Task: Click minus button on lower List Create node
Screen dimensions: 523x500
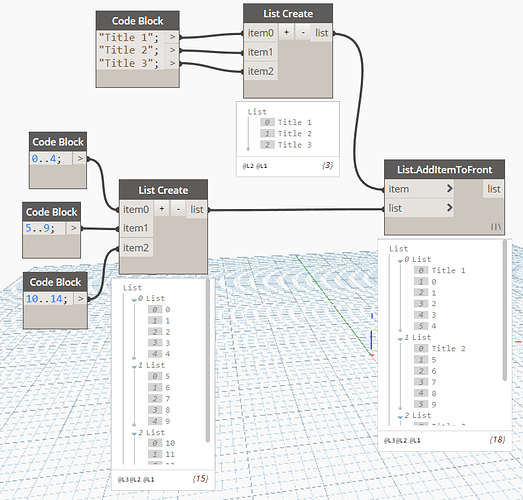Action: (178, 209)
